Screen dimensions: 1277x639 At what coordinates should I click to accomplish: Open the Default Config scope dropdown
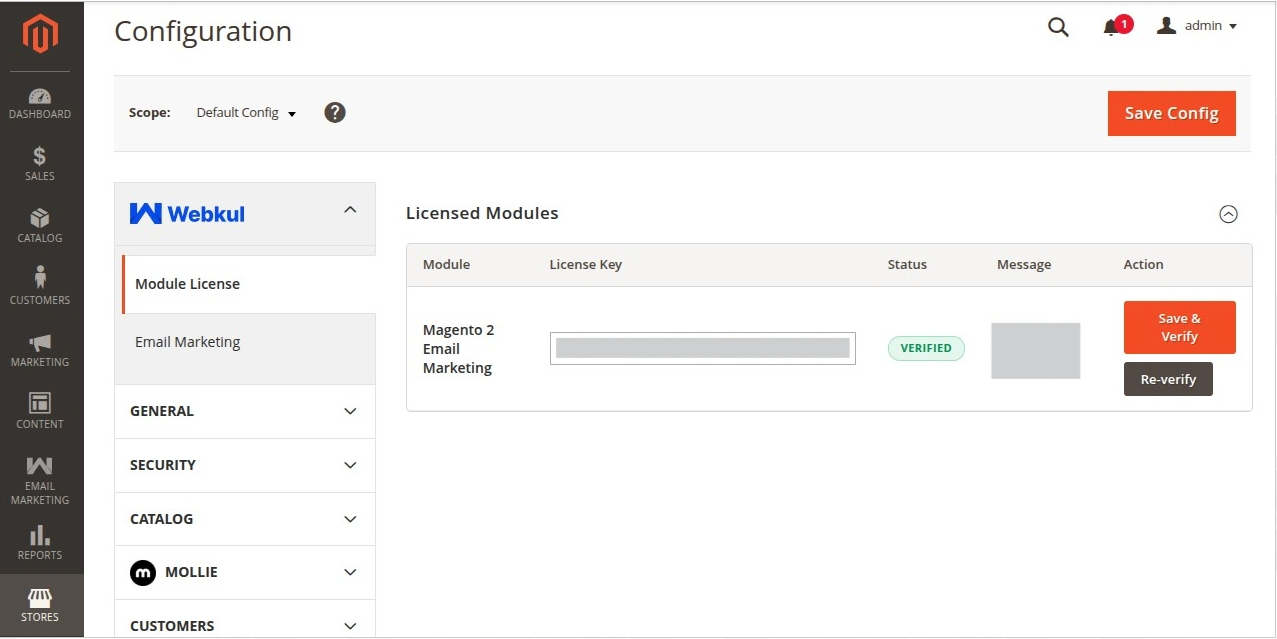(x=246, y=113)
